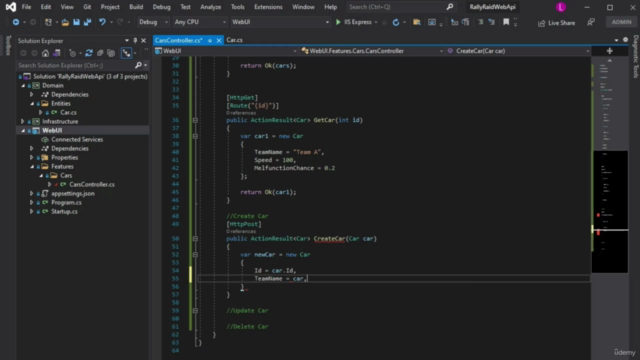This screenshot has height=360, width=640.
Task: Select the Properties folder
Action: coord(64,158)
